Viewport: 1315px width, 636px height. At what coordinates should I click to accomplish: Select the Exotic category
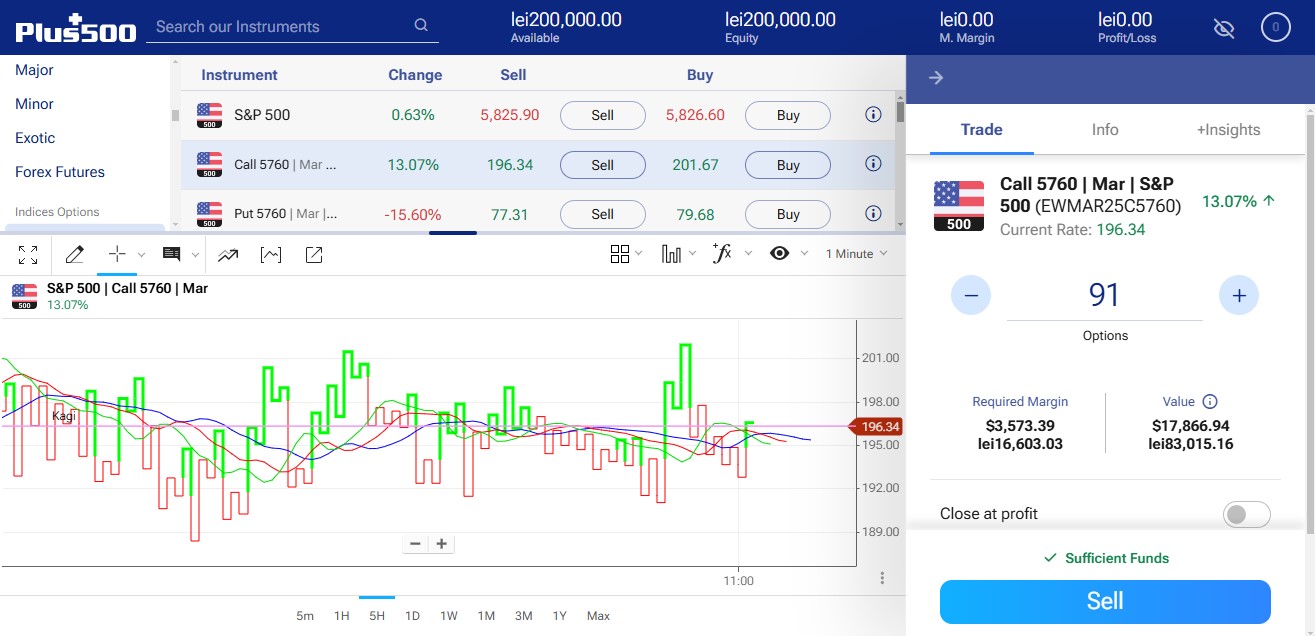click(35, 138)
